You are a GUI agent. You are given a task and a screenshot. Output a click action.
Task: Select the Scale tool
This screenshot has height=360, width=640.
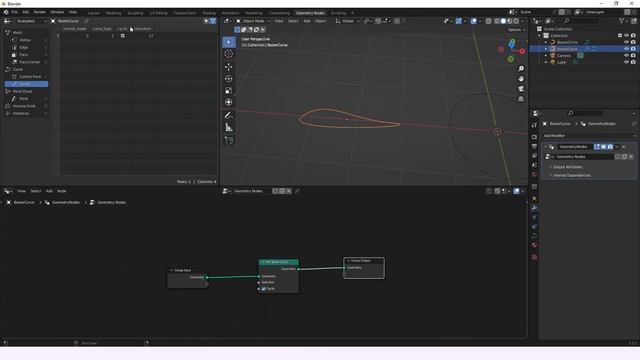229,90
